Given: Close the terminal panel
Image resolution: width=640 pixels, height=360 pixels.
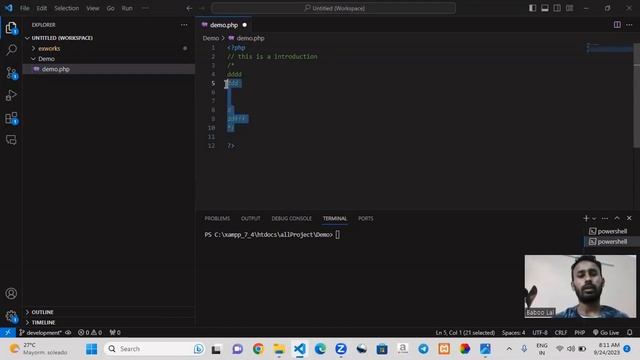Looking at the screenshot, I should point(629,218).
